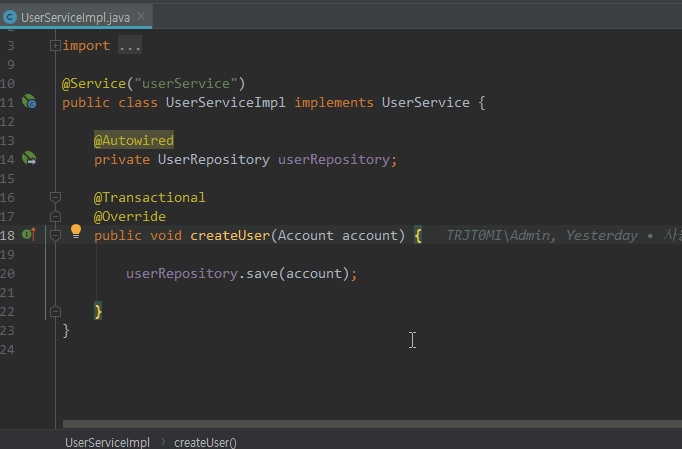Image resolution: width=682 pixels, height=449 pixels.
Task: Click the Account parameter type
Action: 305,235
